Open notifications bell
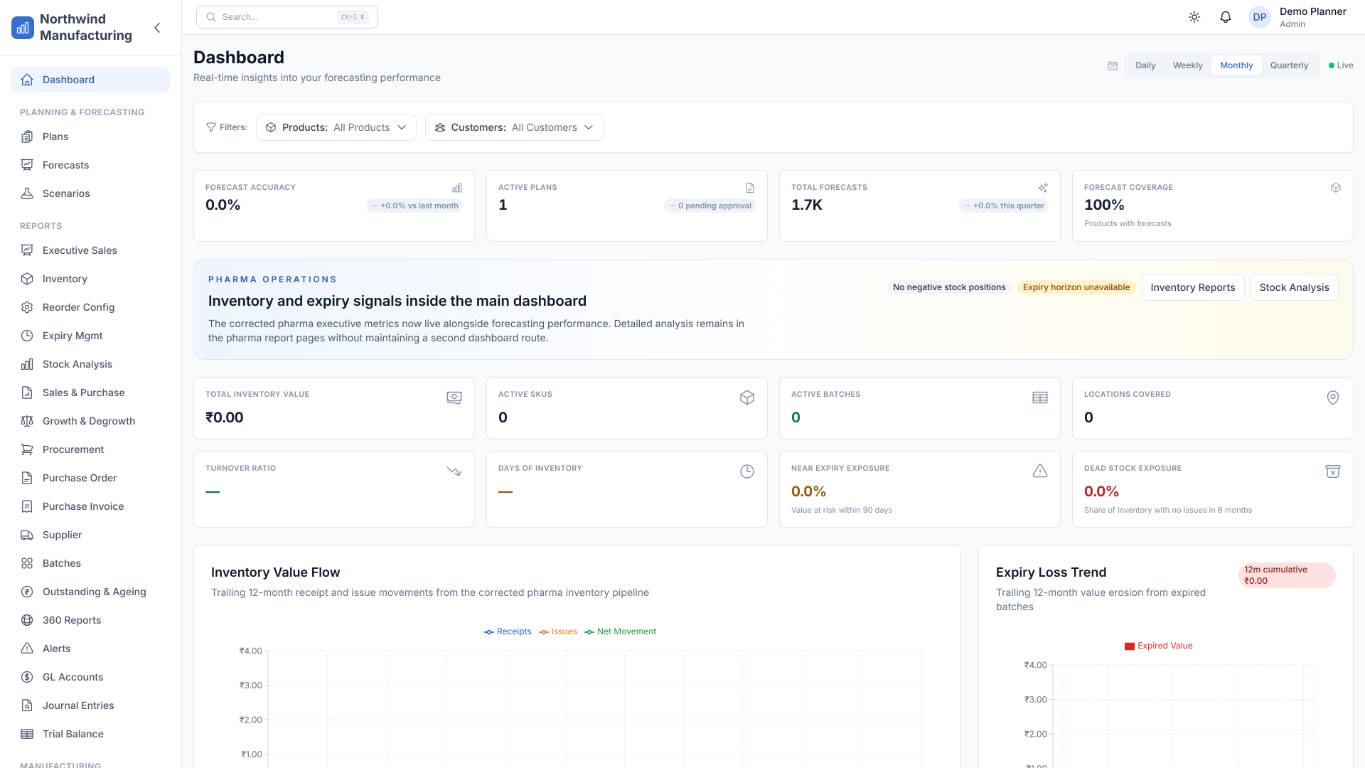 click(x=1225, y=17)
